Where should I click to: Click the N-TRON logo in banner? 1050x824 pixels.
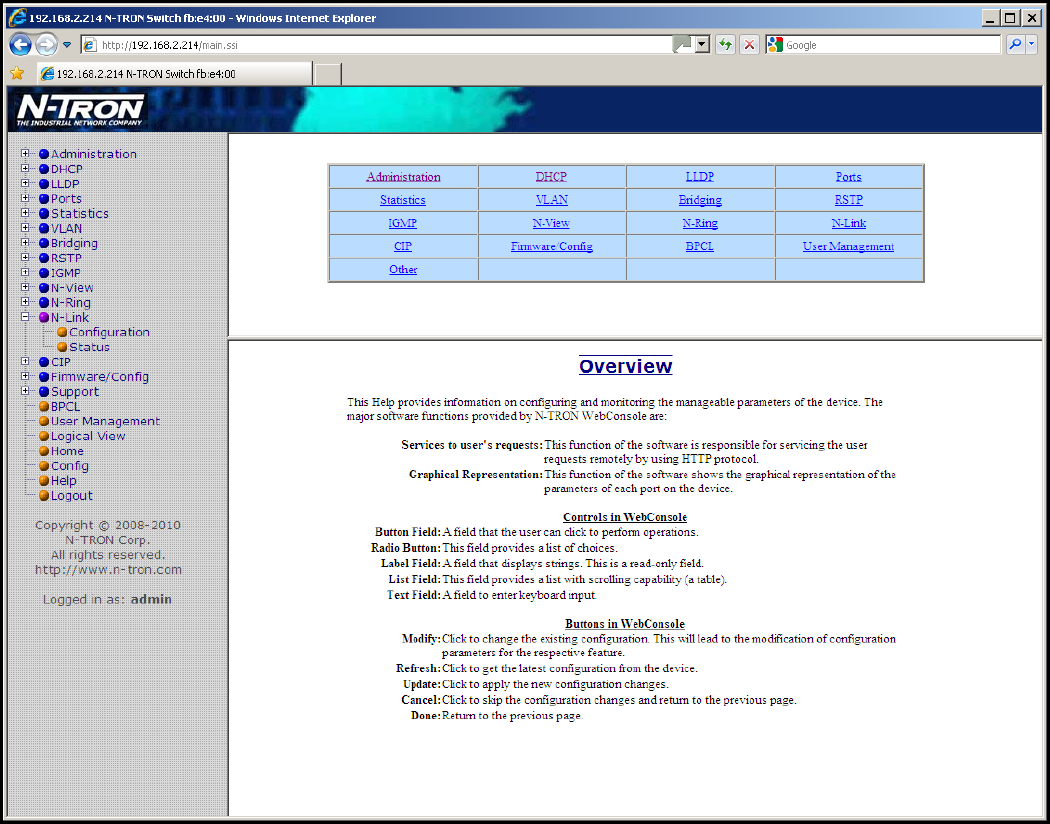pyautogui.click(x=81, y=110)
